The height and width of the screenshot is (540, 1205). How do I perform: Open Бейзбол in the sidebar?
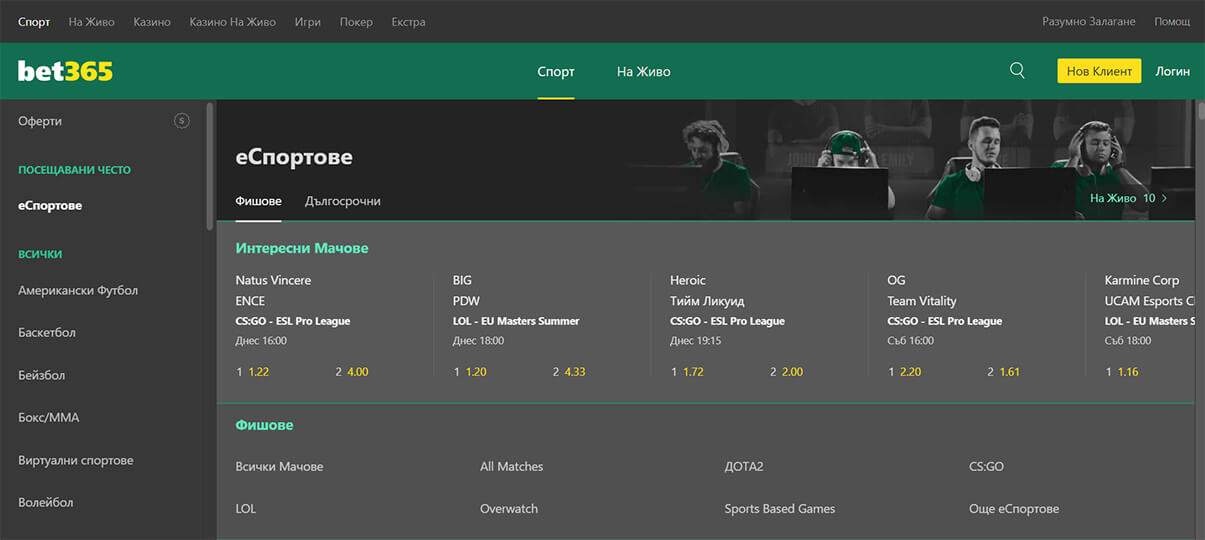[42, 375]
